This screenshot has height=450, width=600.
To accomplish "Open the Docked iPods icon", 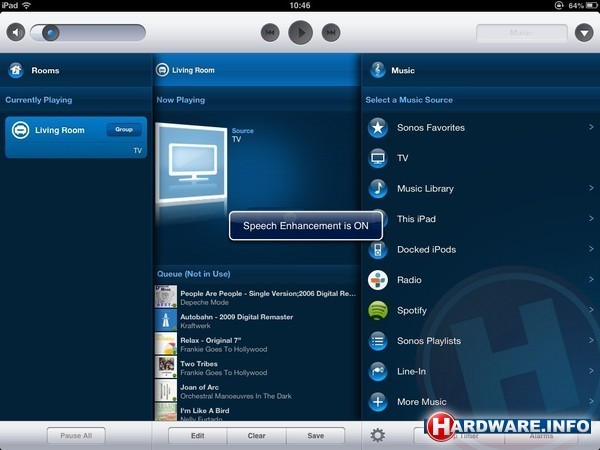I will 378,249.
